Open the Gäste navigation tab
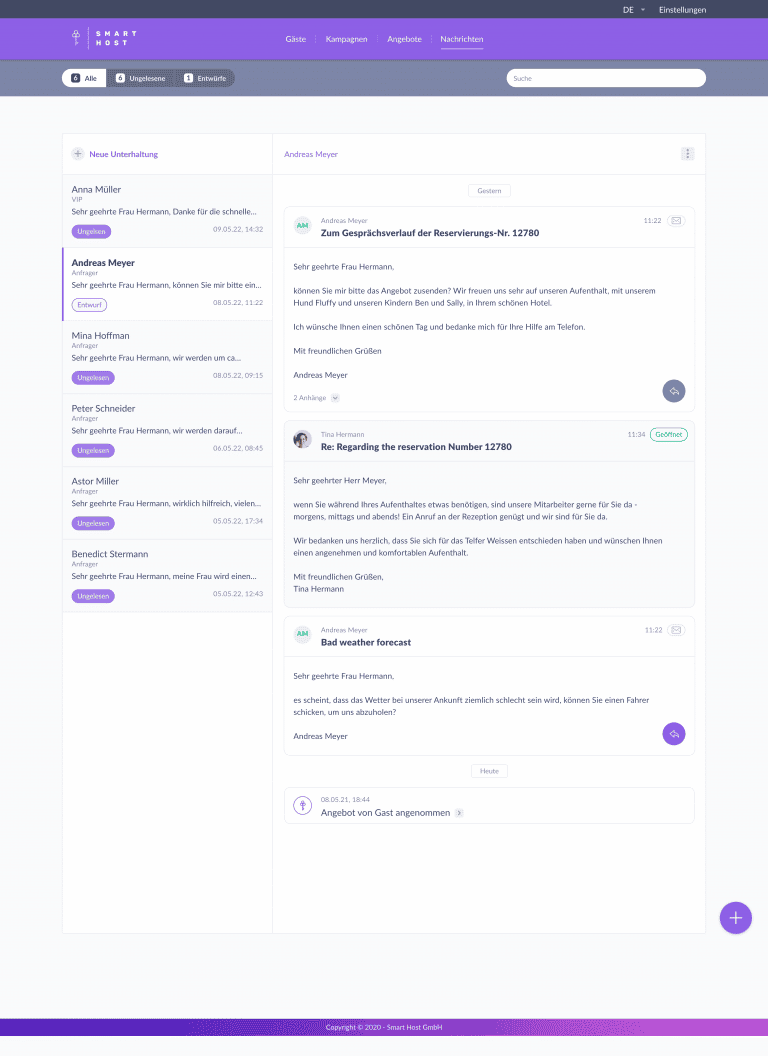The image size is (768, 1056). click(296, 39)
